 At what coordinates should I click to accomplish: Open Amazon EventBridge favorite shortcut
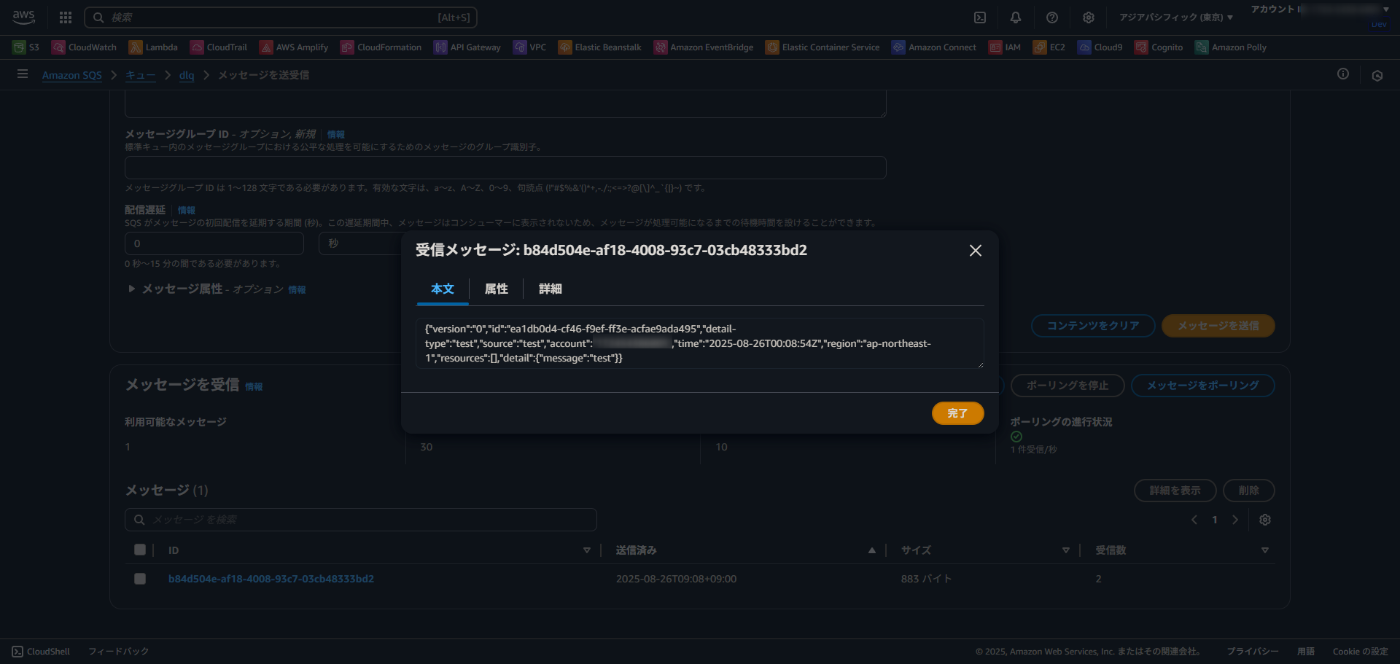tap(704, 47)
